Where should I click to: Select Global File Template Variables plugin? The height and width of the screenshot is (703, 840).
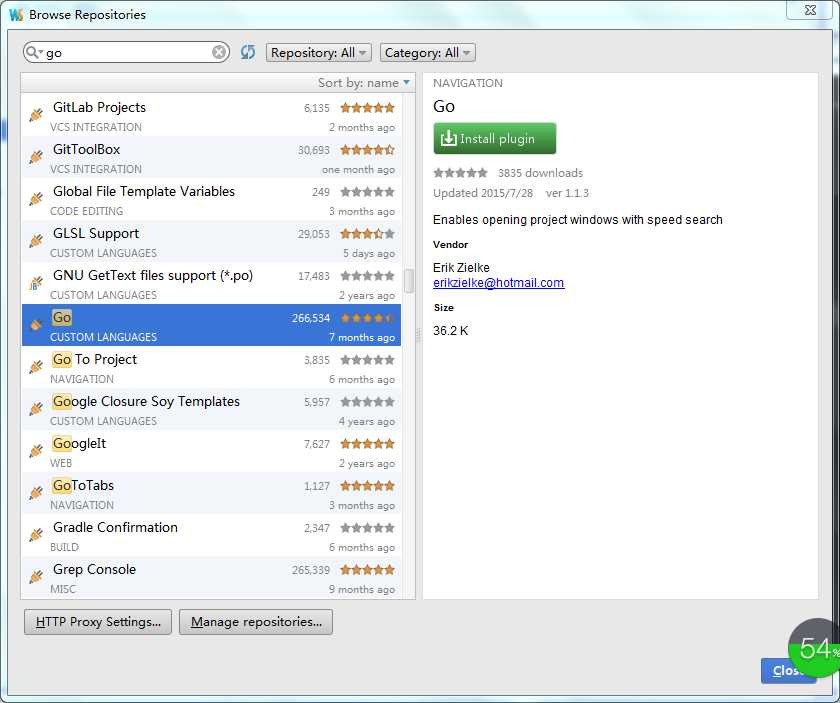click(x=211, y=199)
